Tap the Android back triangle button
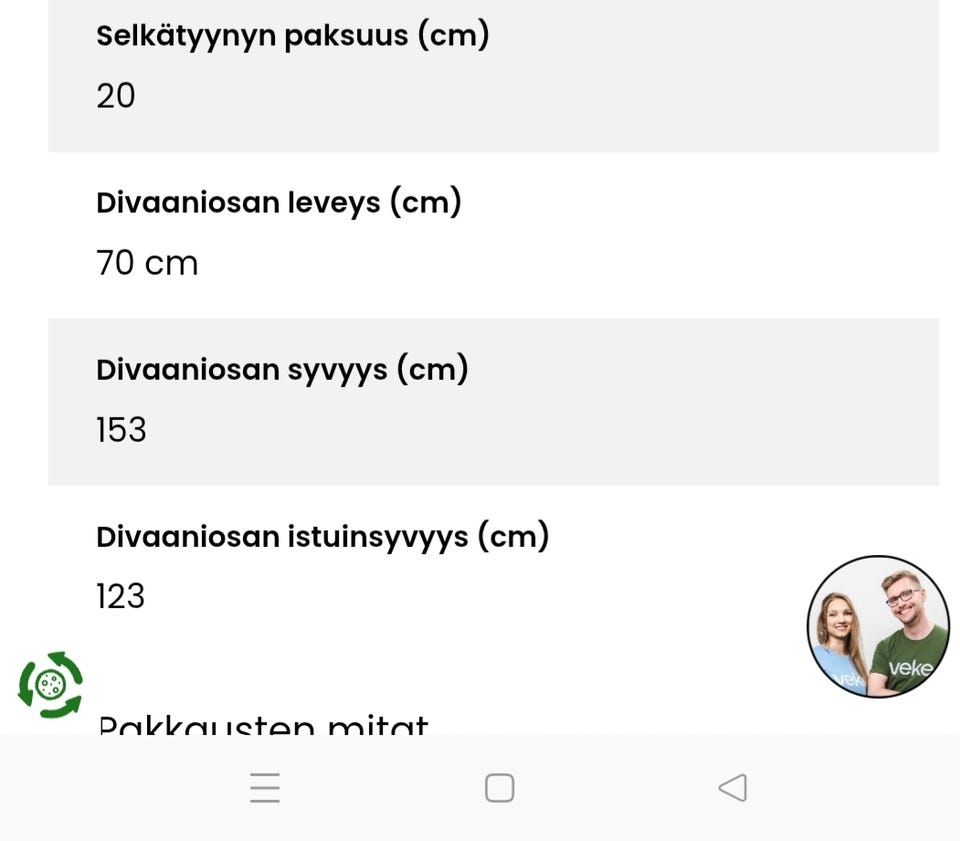The width and height of the screenshot is (960, 841). tap(733, 788)
